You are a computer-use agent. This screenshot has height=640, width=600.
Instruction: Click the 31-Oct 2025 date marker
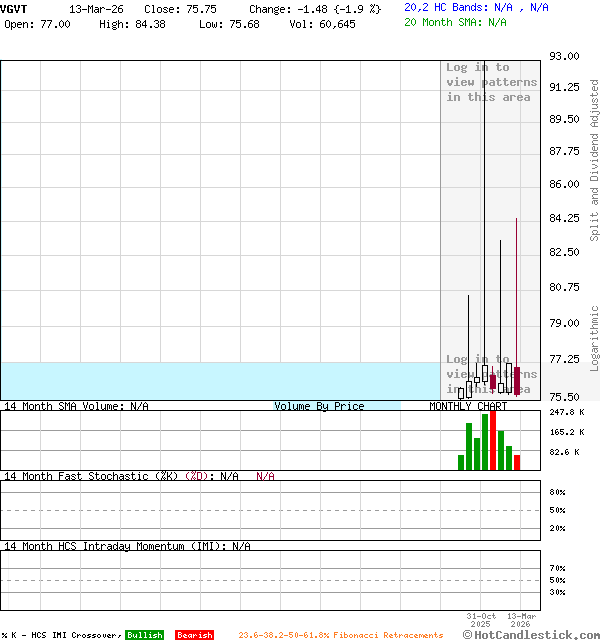tap(481, 620)
